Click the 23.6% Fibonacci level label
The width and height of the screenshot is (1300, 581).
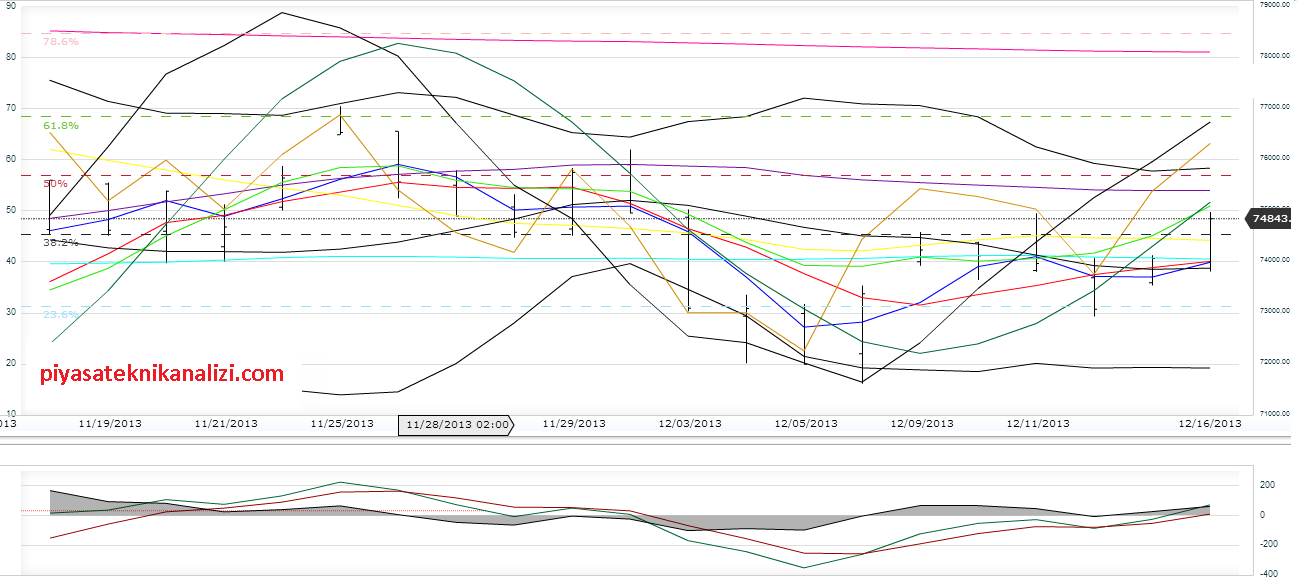point(60,315)
